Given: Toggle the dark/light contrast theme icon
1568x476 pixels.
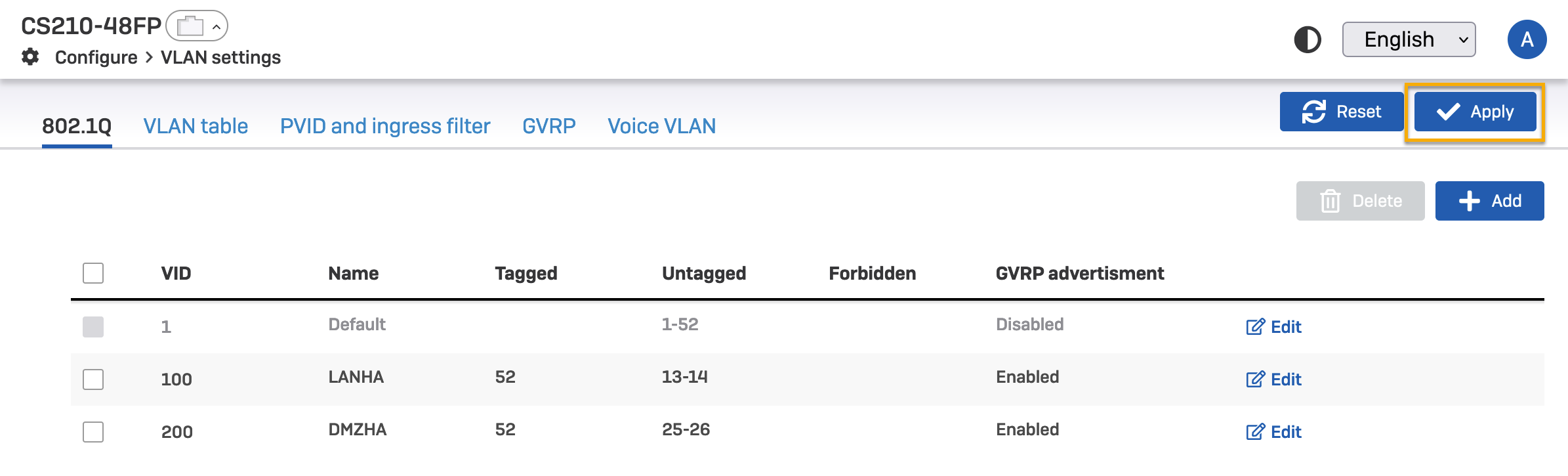Looking at the screenshot, I should [1307, 39].
